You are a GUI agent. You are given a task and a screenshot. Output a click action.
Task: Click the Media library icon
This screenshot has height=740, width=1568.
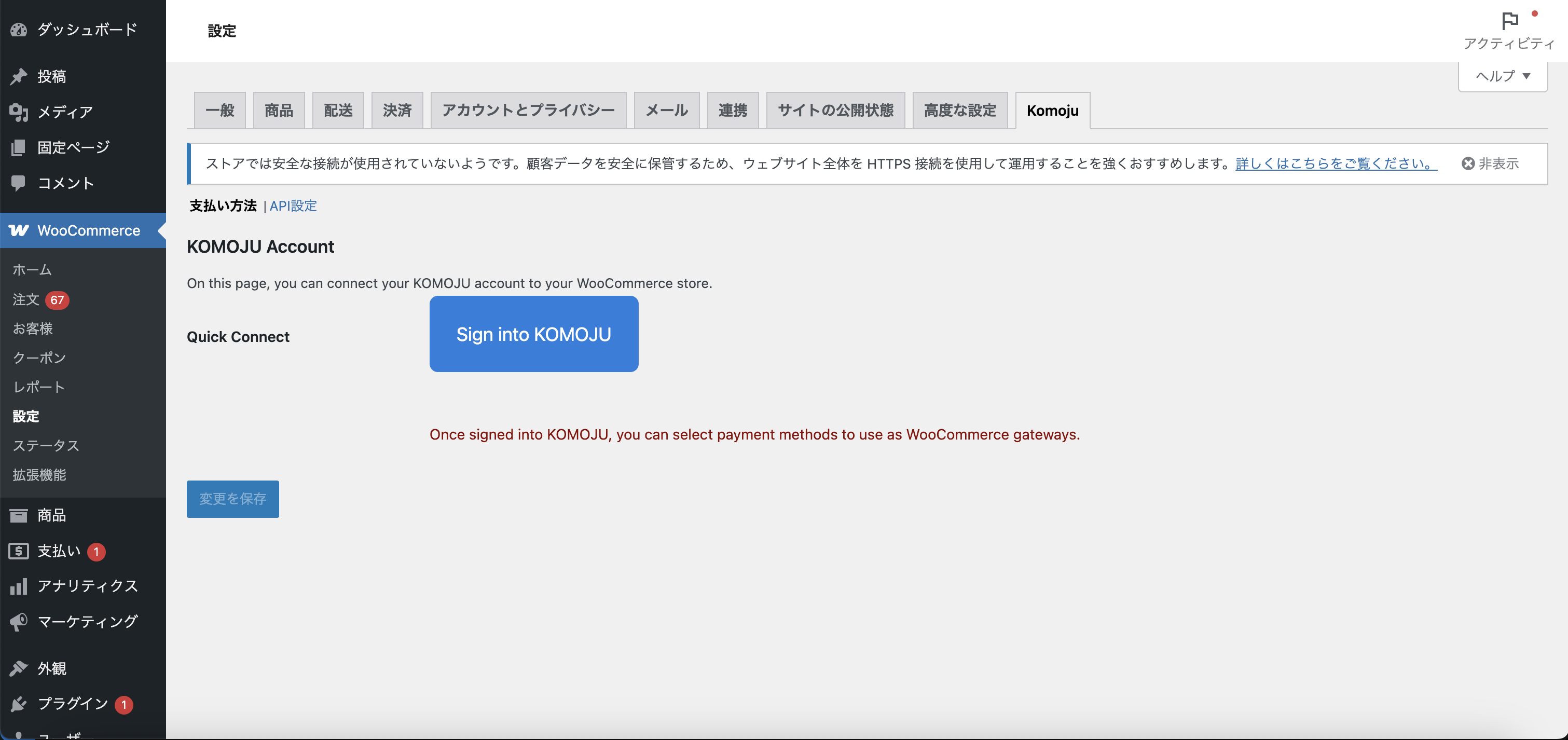pos(18,112)
